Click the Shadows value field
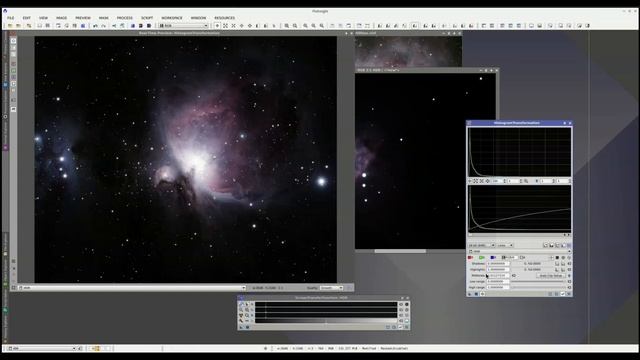This screenshot has height=360, width=640. 498,264
